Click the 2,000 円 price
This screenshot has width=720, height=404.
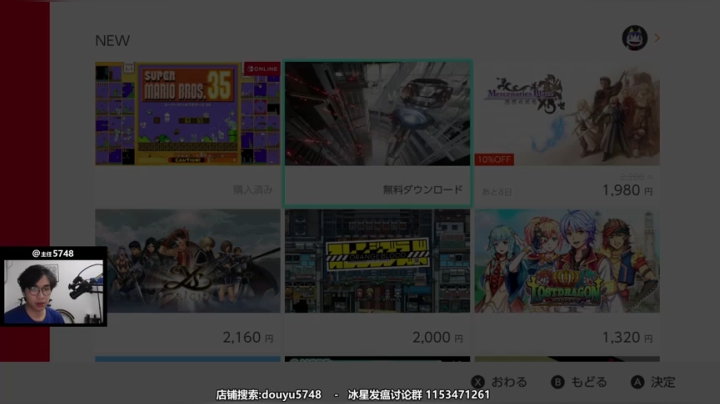click(x=438, y=337)
